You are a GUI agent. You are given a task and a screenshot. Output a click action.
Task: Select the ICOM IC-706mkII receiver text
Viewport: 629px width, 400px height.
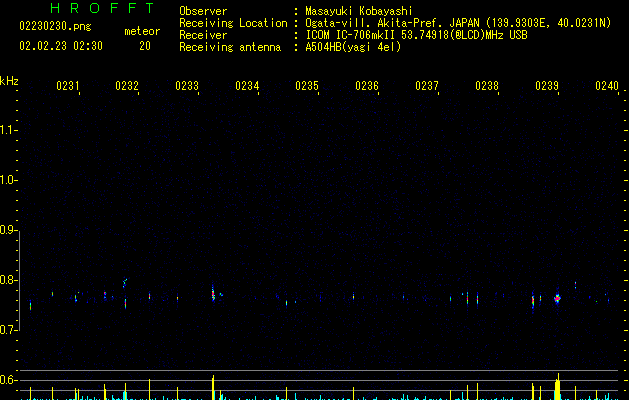pyautogui.click(x=416, y=35)
